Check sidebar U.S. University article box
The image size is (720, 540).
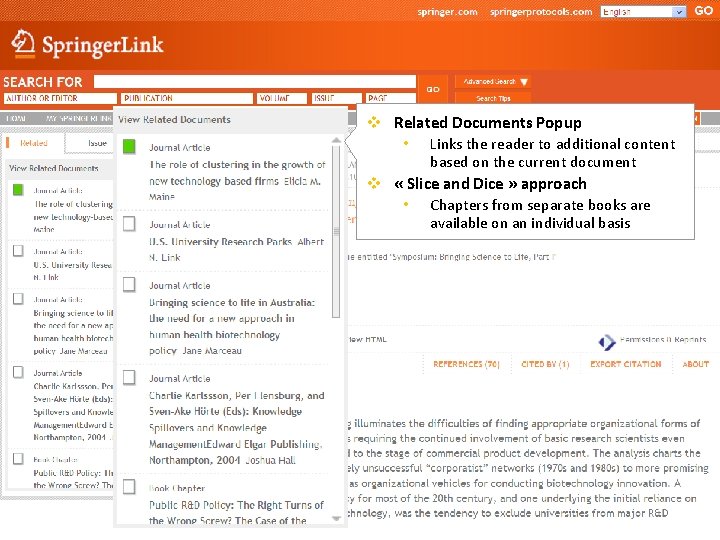click(x=18, y=251)
